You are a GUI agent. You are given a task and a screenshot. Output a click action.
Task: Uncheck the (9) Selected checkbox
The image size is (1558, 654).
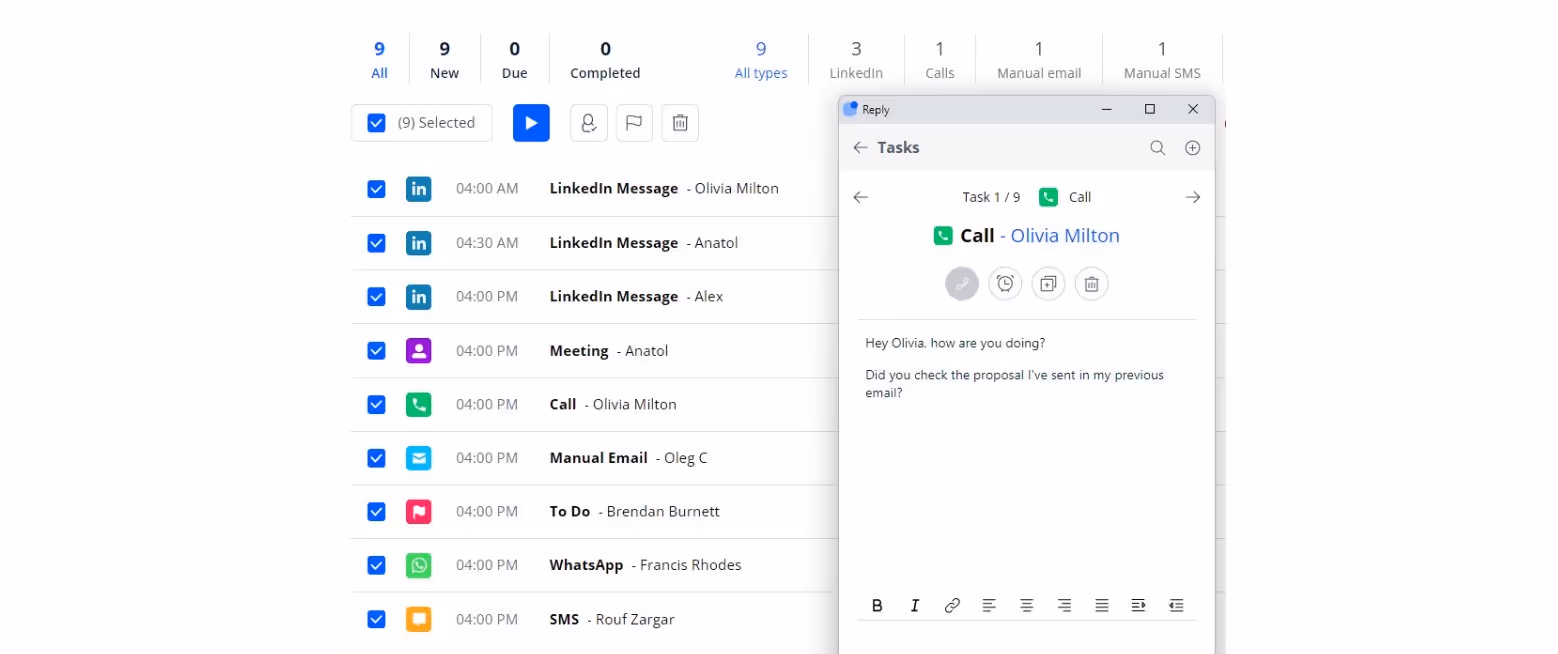(x=376, y=122)
